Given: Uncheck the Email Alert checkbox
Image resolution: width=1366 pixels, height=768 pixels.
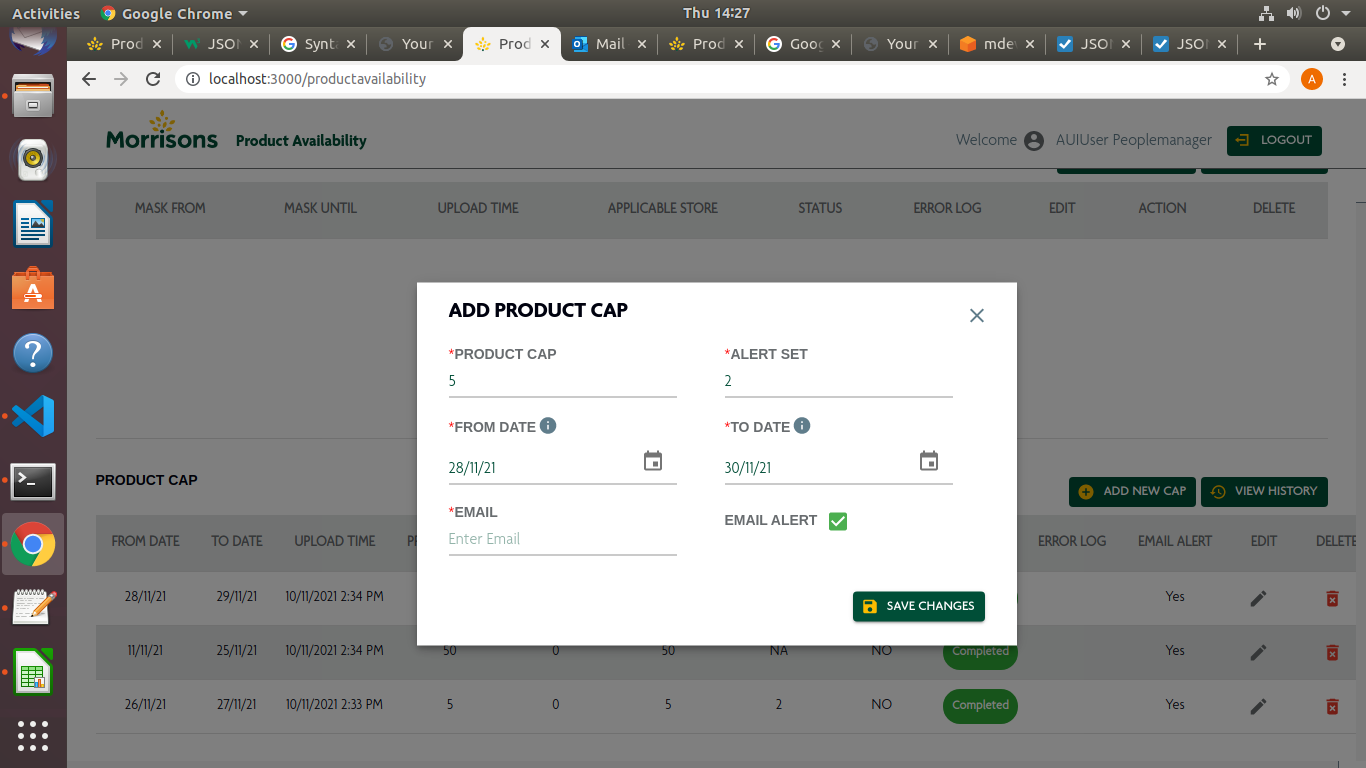Looking at the screenshot, I should (x=838, y=521).
